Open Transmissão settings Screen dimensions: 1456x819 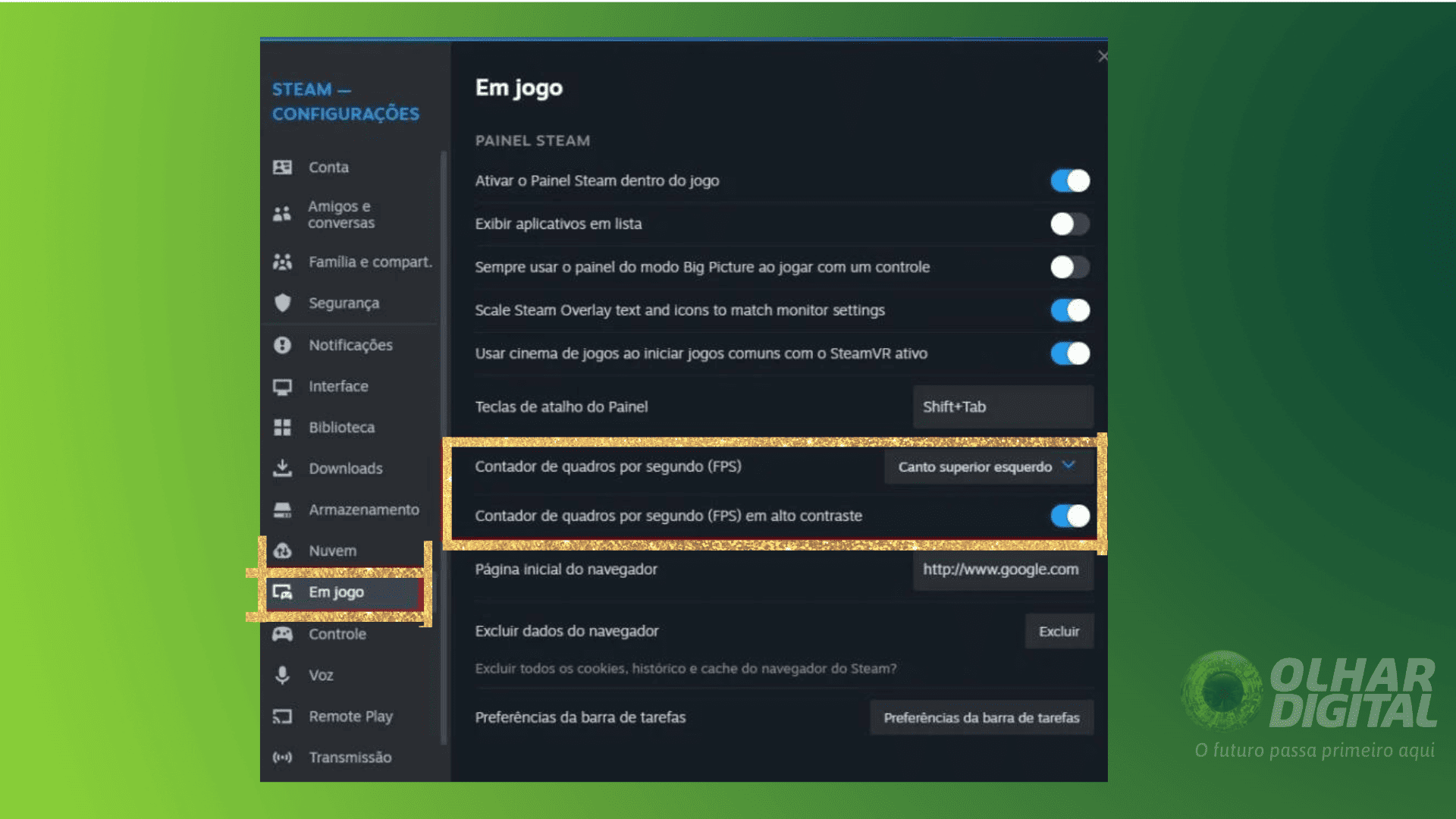click(350, 758)
